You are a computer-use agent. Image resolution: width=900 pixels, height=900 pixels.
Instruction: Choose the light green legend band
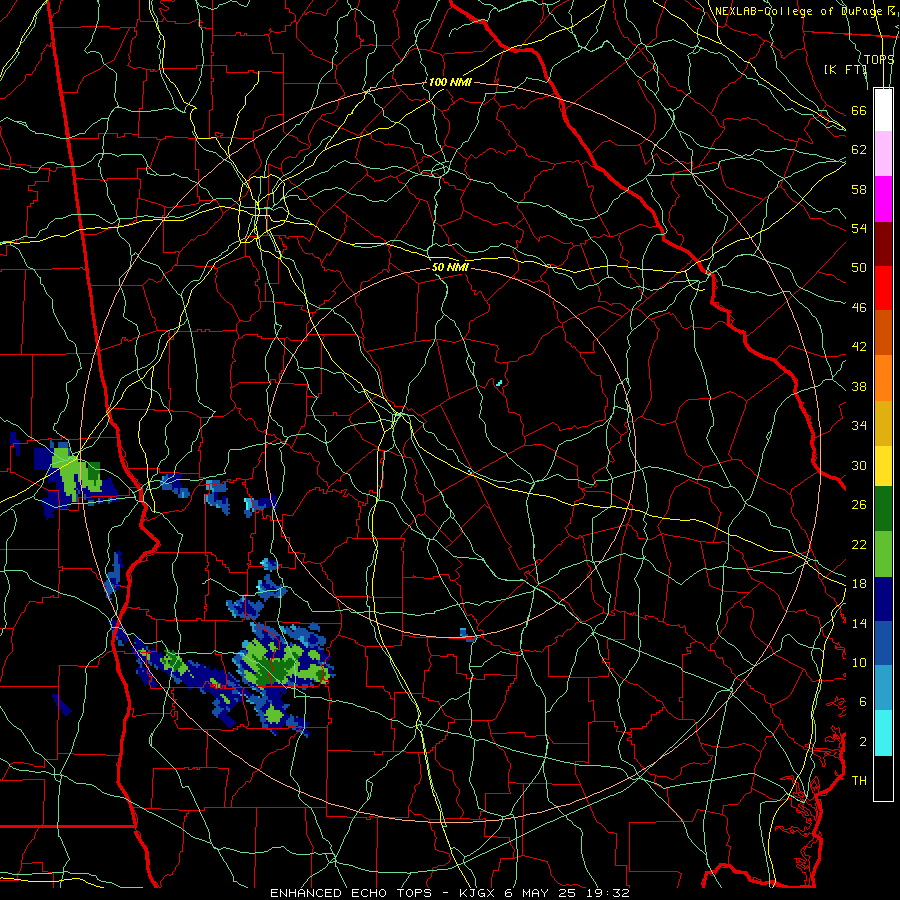(883, 554)
